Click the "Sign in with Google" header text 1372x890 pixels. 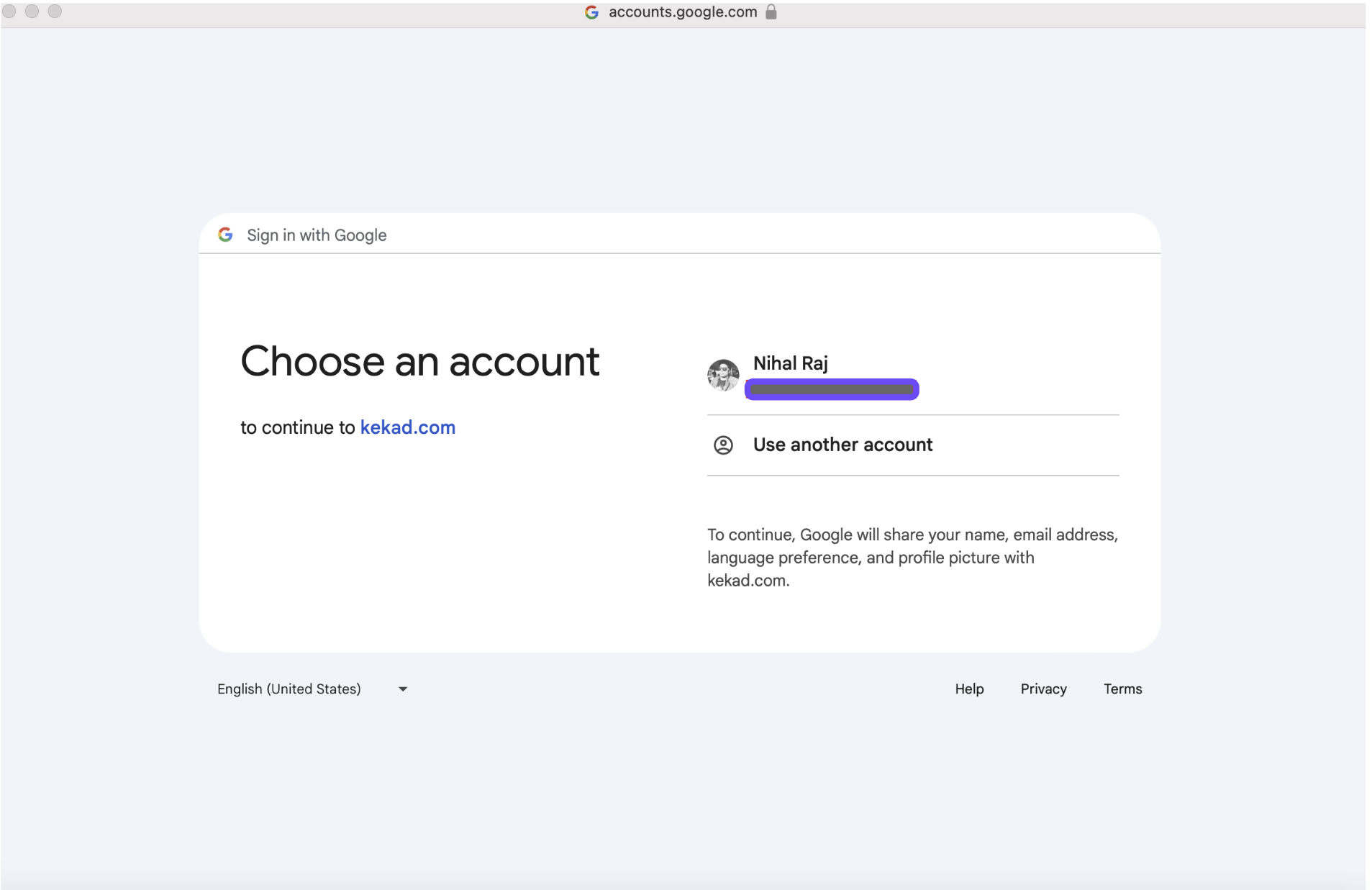coord(317,235)
